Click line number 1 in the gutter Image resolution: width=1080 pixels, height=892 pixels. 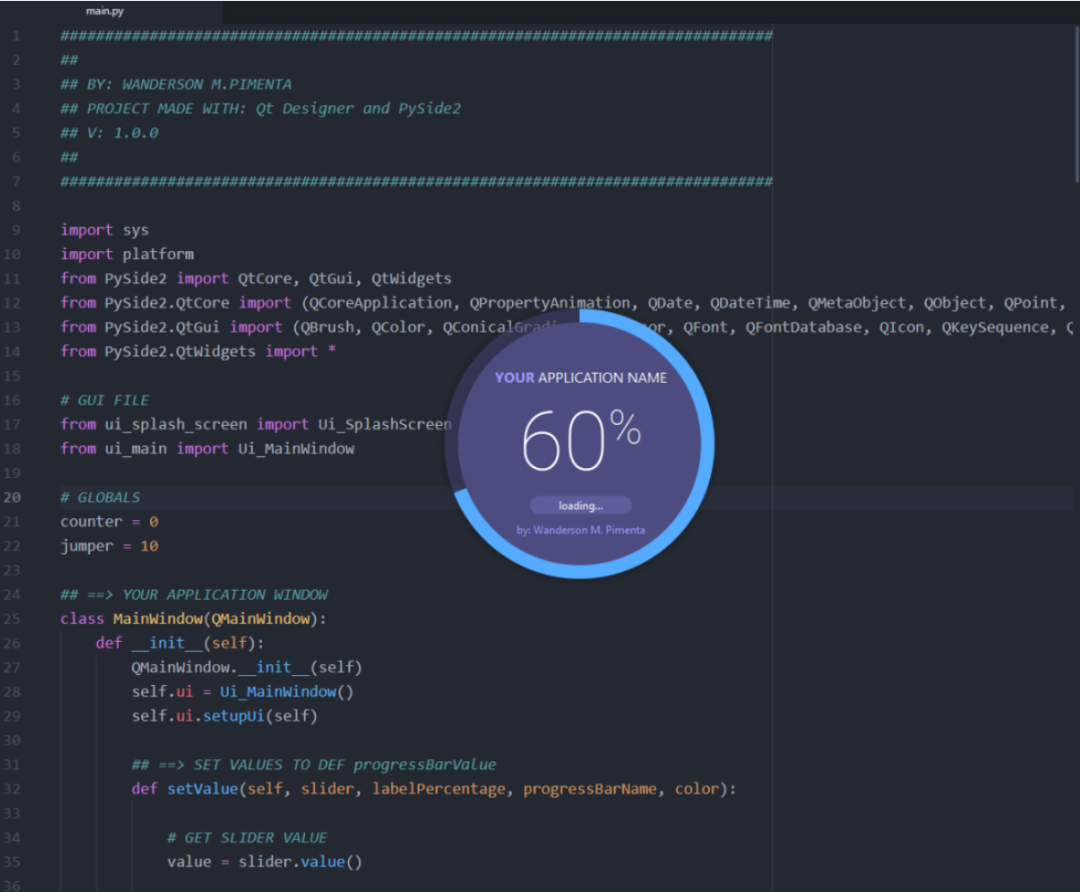tap(16, 36)
